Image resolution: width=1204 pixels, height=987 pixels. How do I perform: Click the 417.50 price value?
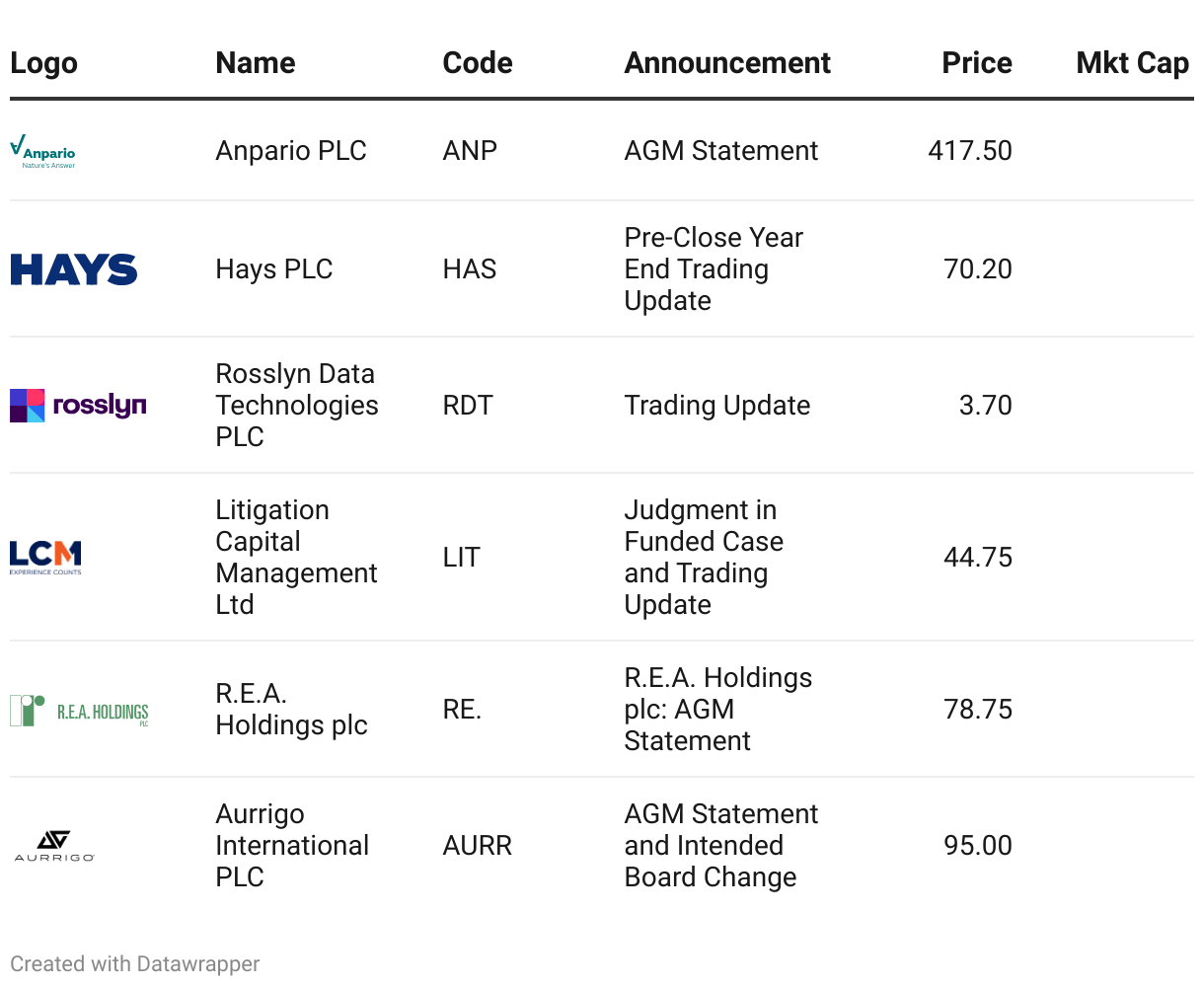[x=969, y=151]
